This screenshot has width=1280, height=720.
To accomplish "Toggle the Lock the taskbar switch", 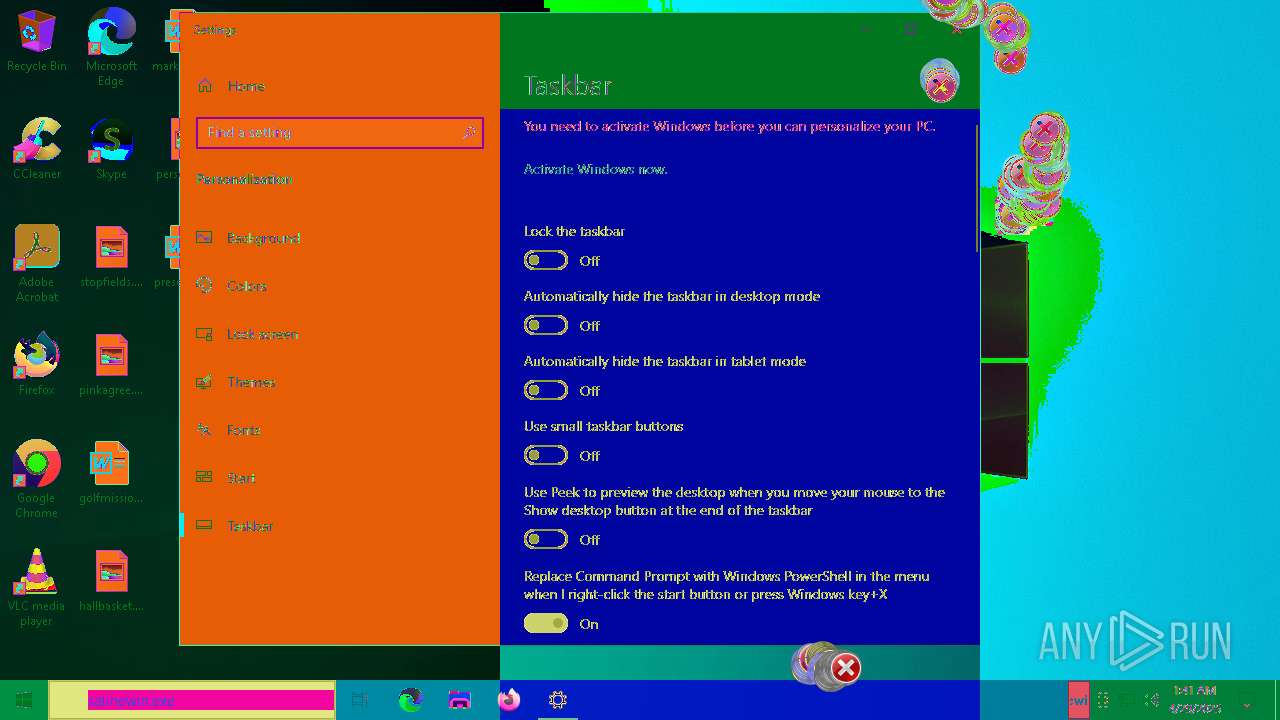I will [x=546, y=260].
